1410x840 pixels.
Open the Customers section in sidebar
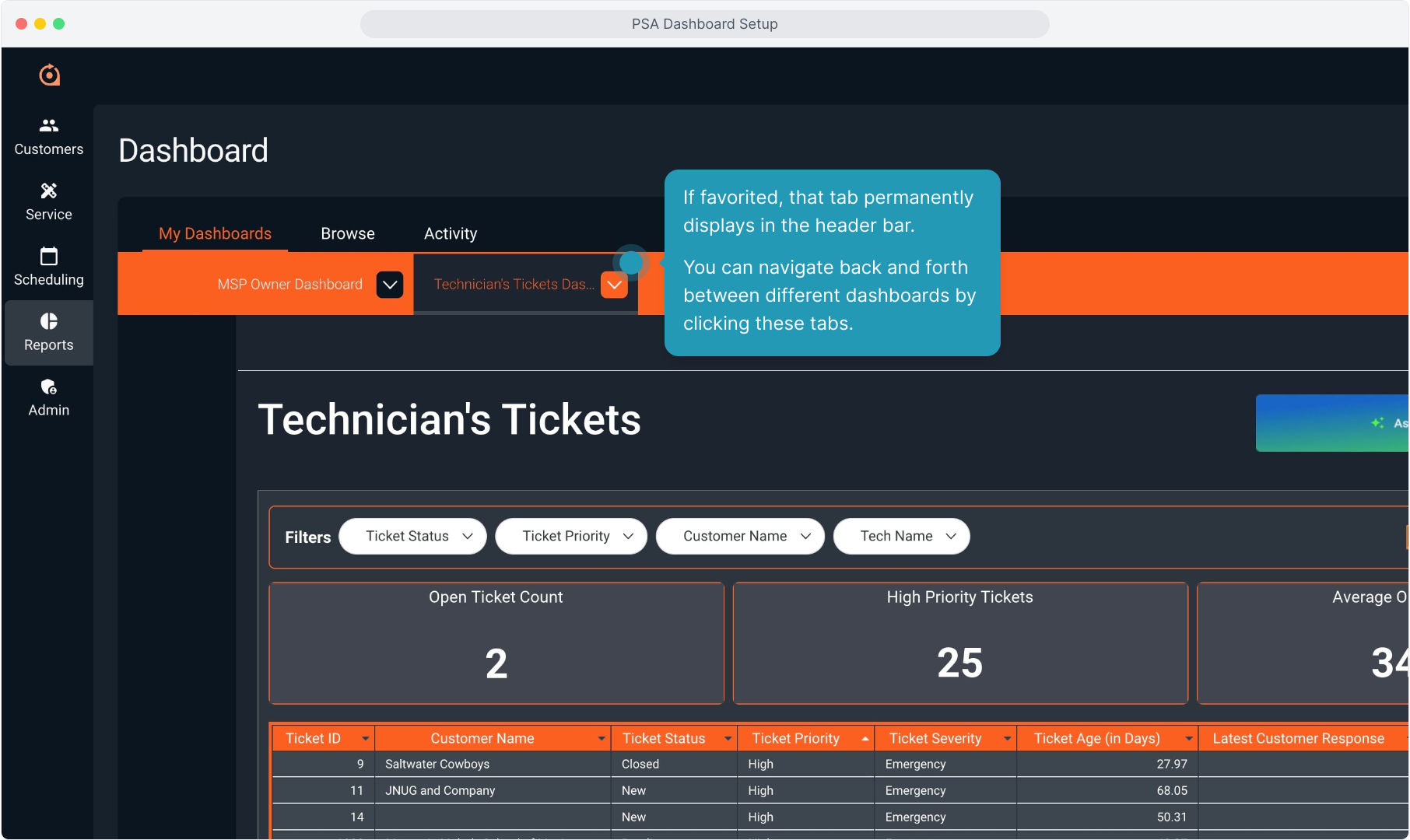click(48, 136)
